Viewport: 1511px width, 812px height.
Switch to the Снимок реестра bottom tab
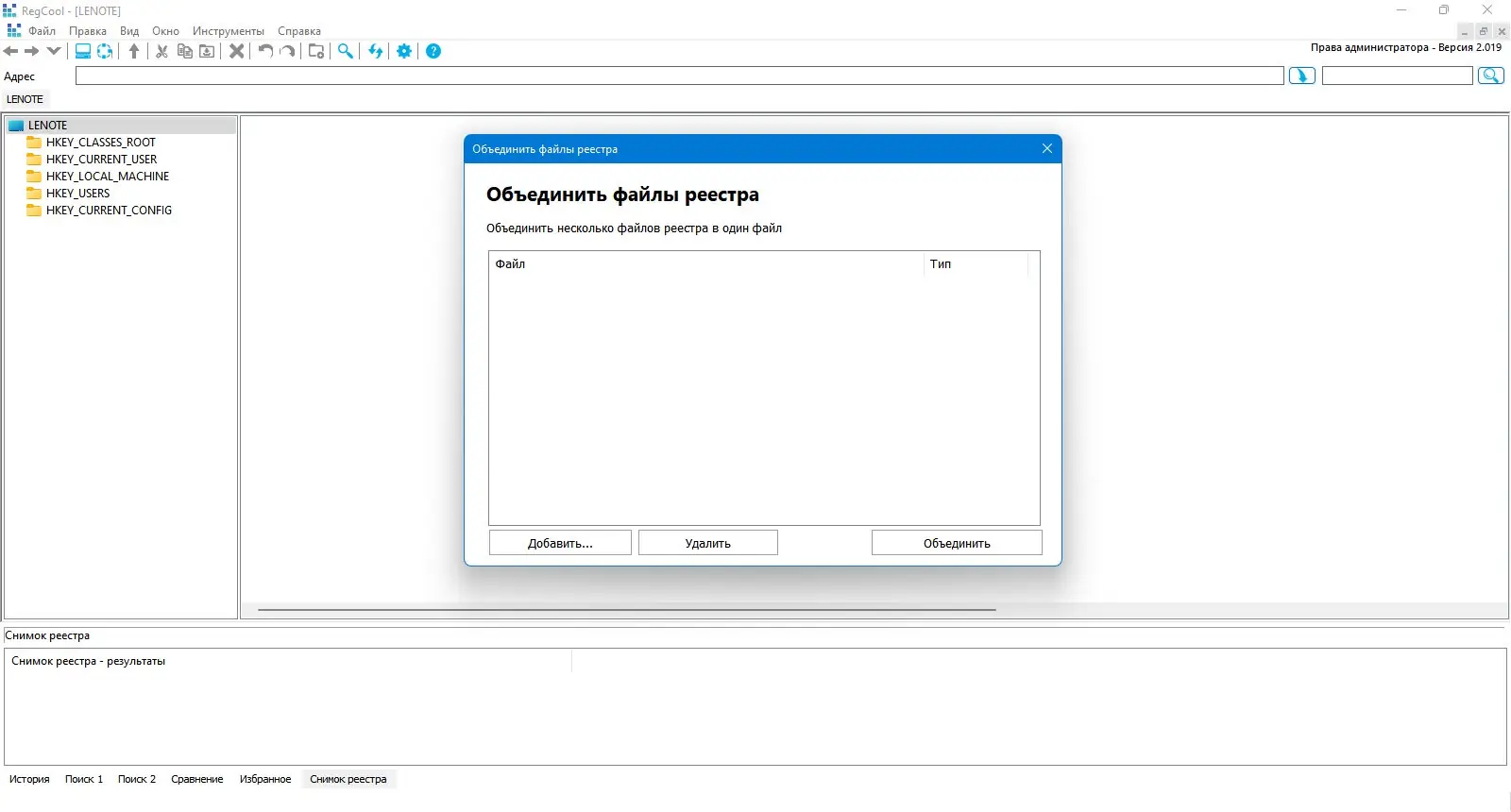tap(348, 779)
